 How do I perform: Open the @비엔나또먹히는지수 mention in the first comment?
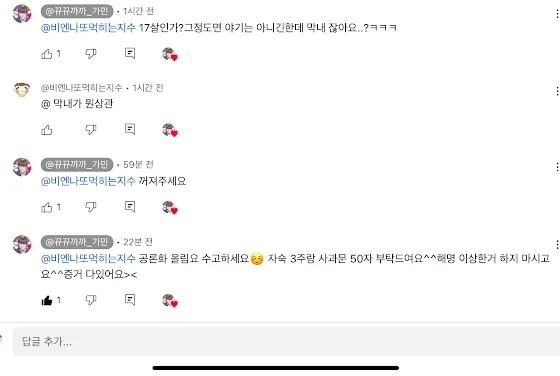point(88,28)
